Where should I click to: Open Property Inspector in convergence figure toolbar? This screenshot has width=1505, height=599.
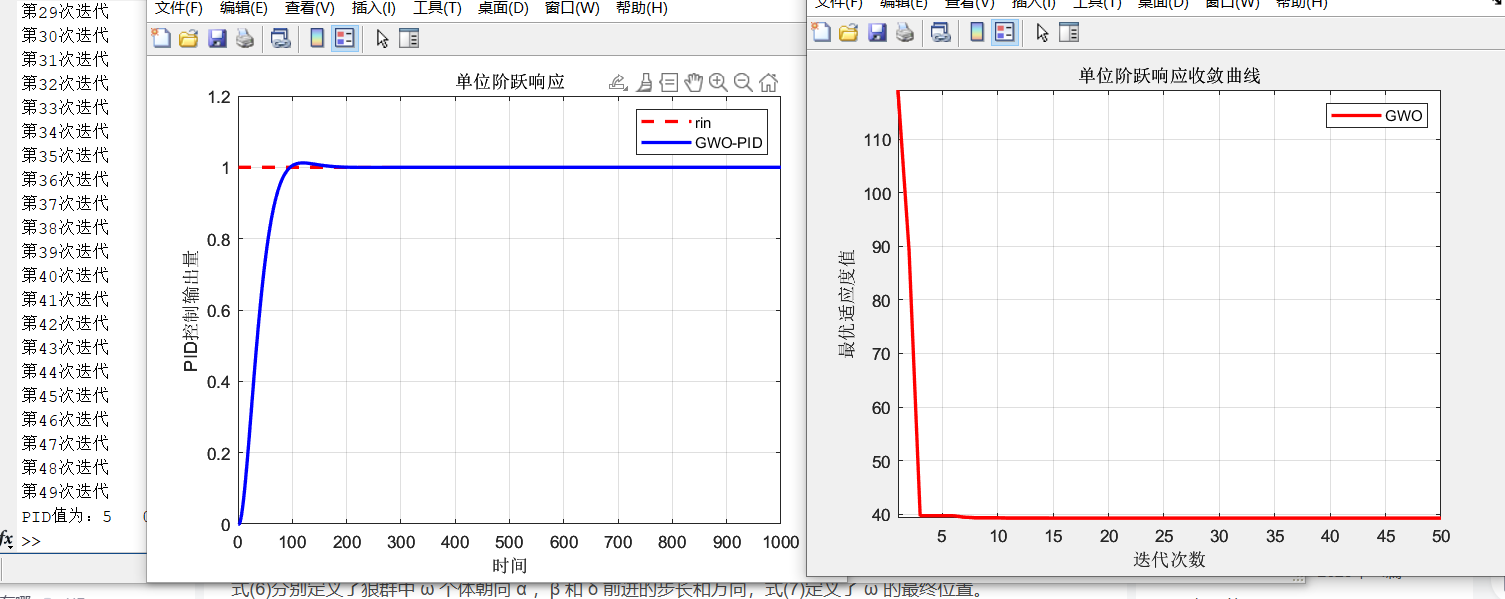(1069, 33)
